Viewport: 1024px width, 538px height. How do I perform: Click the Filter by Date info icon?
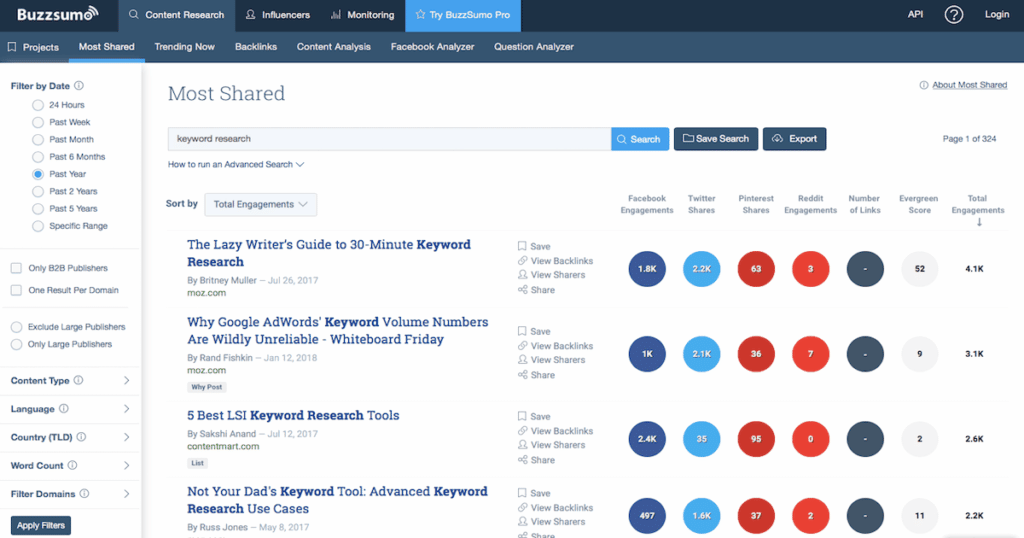(79, 86)
